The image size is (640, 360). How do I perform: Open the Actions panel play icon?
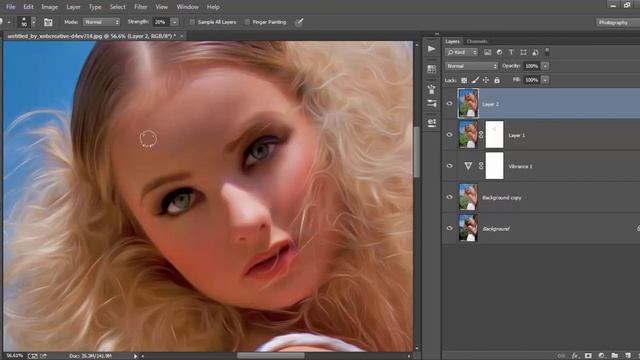[x=431, y=49]
